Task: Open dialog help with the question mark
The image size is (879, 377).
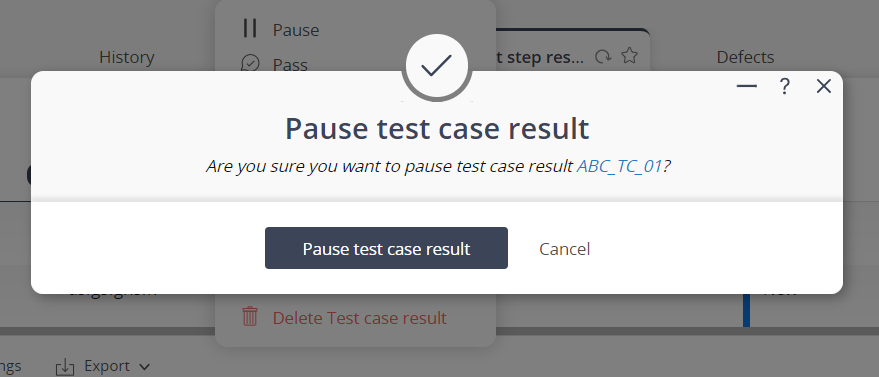Action: 784,86
